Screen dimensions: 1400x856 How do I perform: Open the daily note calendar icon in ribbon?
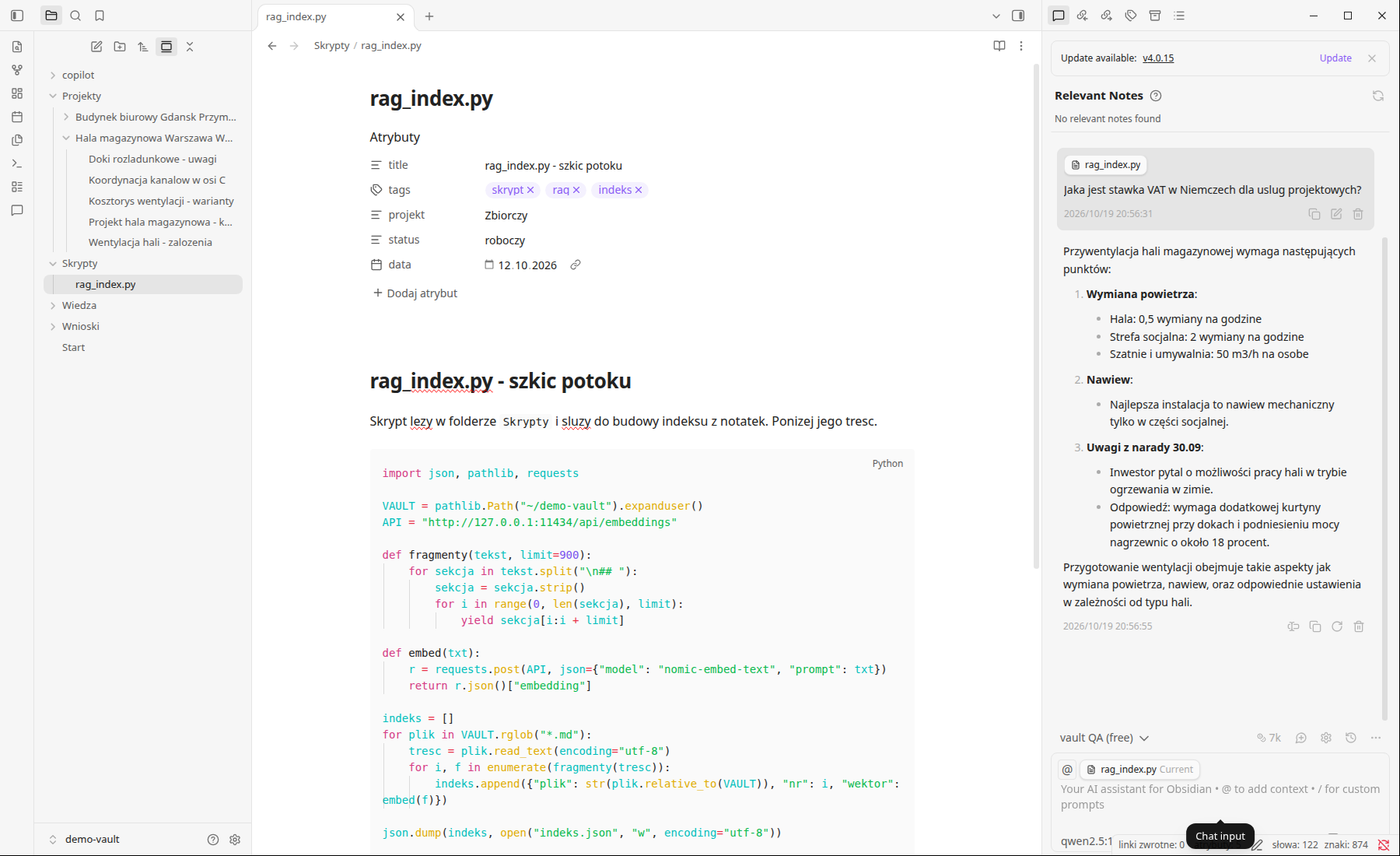(17, 117)
